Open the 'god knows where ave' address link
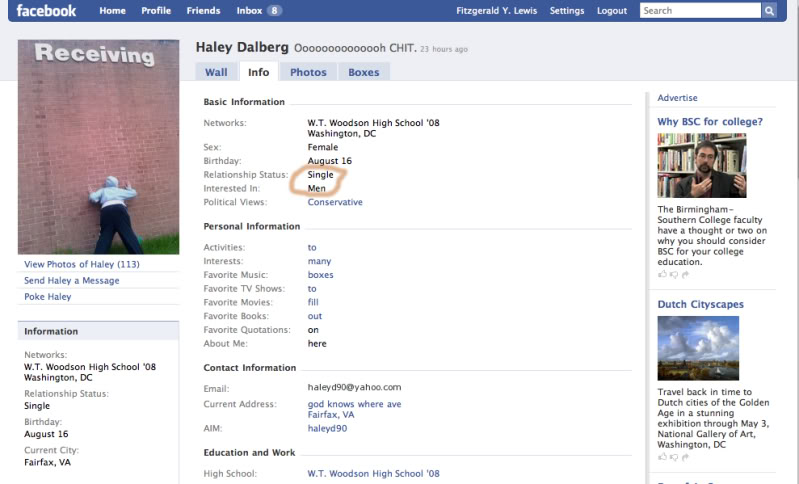The image size is (799, 484). [x=354, y=404]
